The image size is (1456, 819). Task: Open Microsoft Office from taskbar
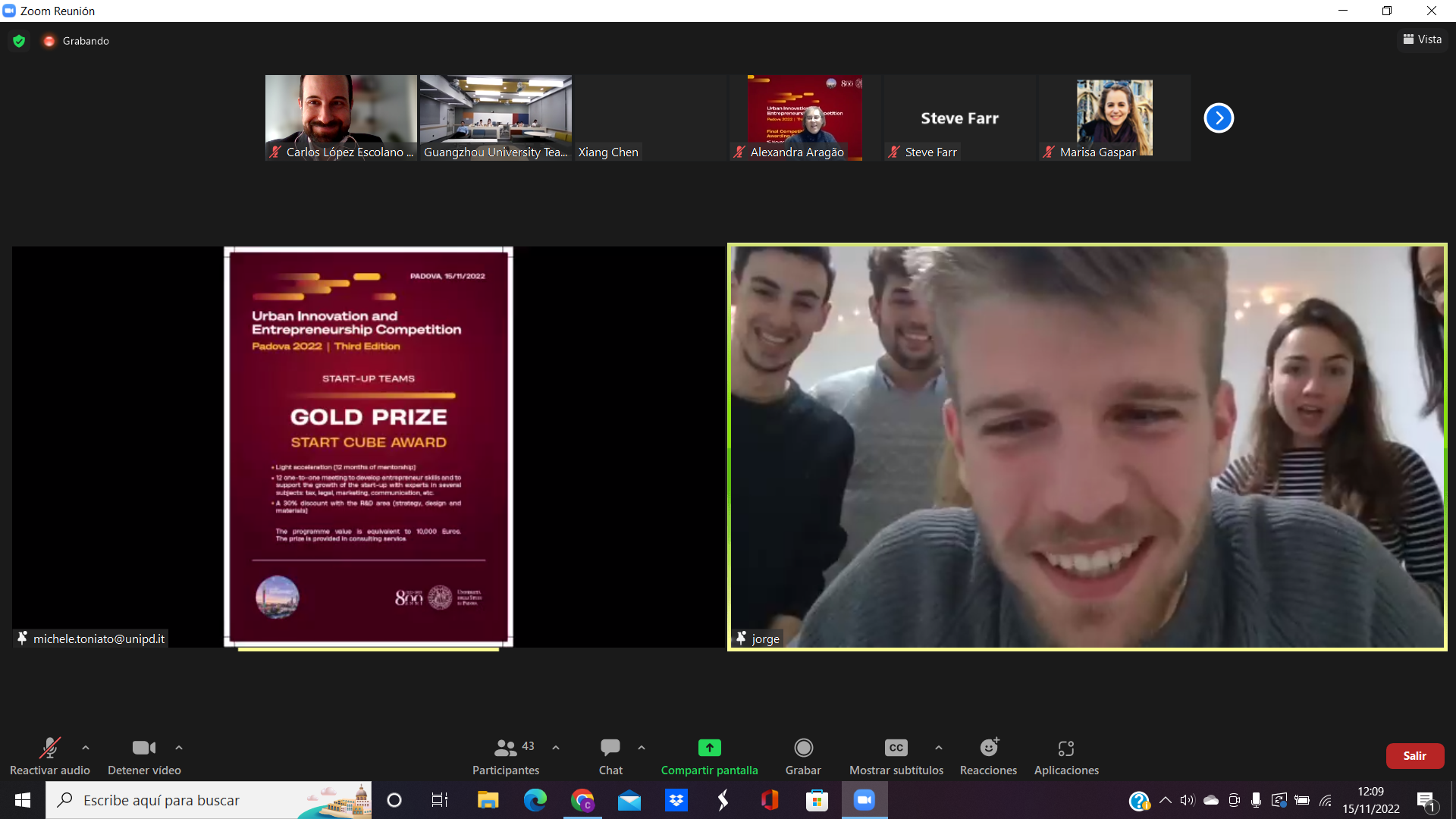770,800
